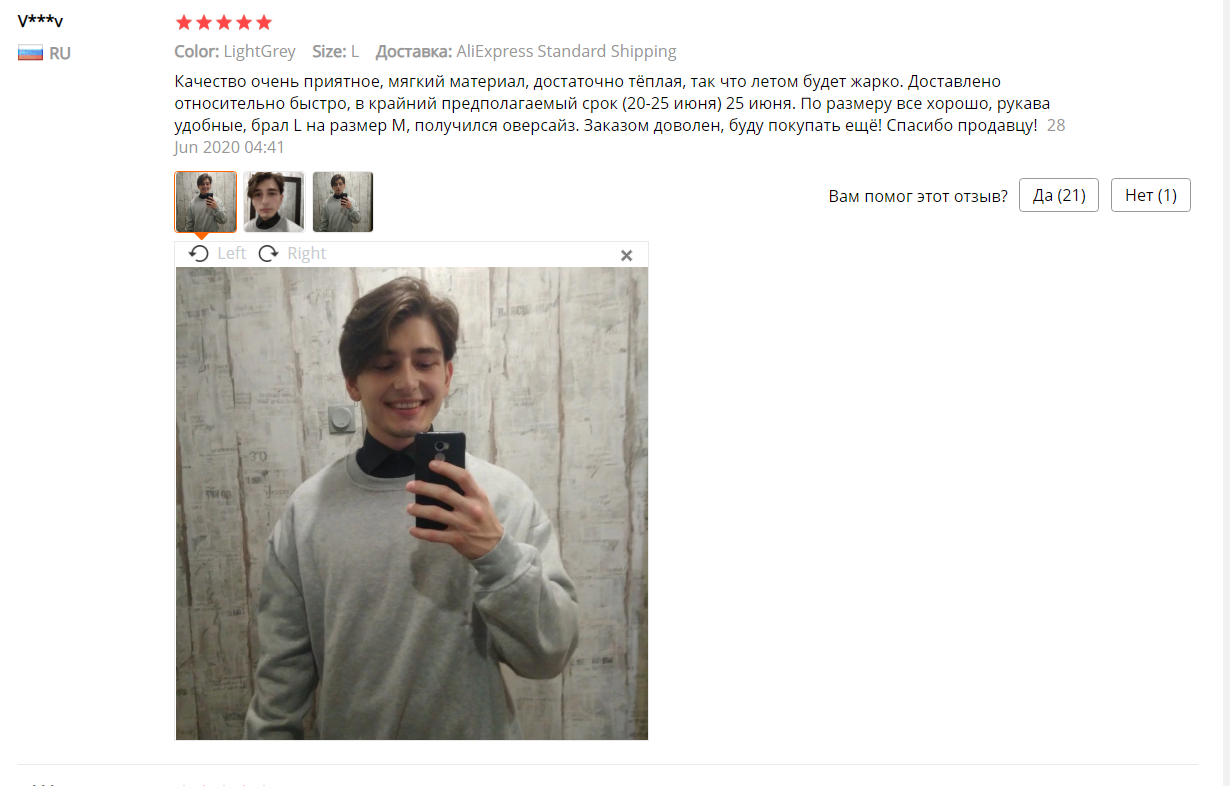Vote Да (21) on review helpfulness

coord(1059,195)
